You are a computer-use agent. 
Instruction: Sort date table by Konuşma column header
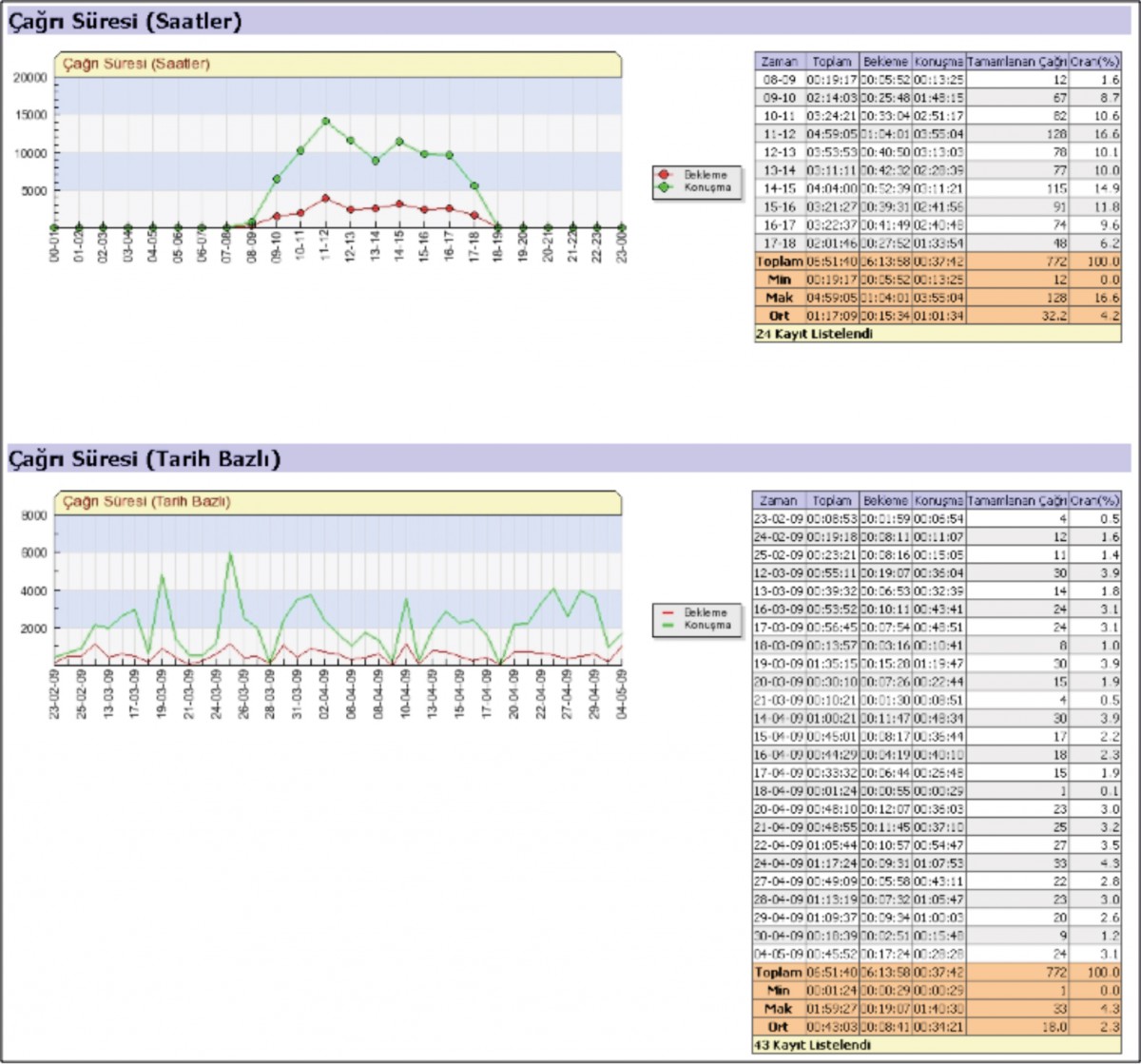(x=938, y=500)
